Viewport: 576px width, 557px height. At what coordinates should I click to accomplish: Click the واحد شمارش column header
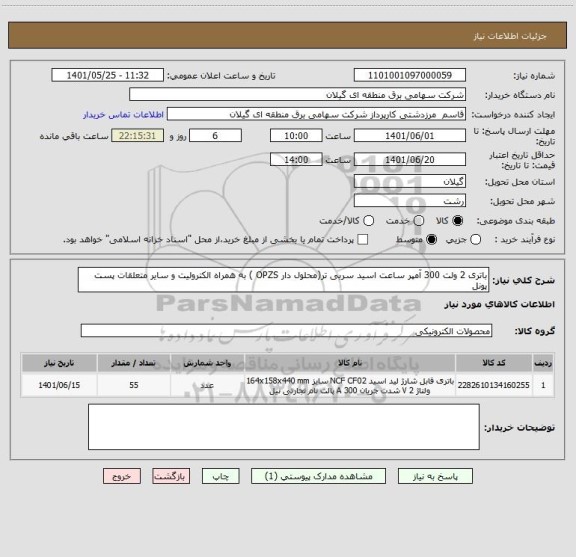point(207,363)
